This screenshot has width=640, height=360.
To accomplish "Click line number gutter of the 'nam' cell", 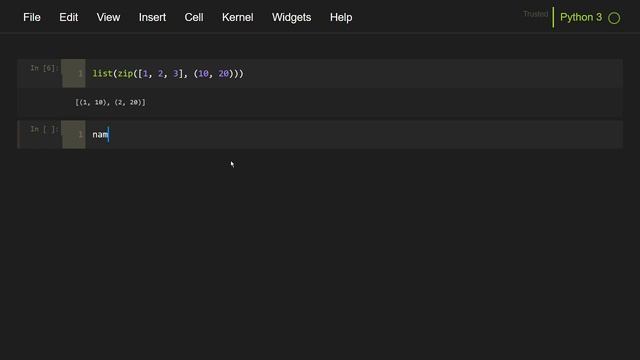I will [73, 134].
